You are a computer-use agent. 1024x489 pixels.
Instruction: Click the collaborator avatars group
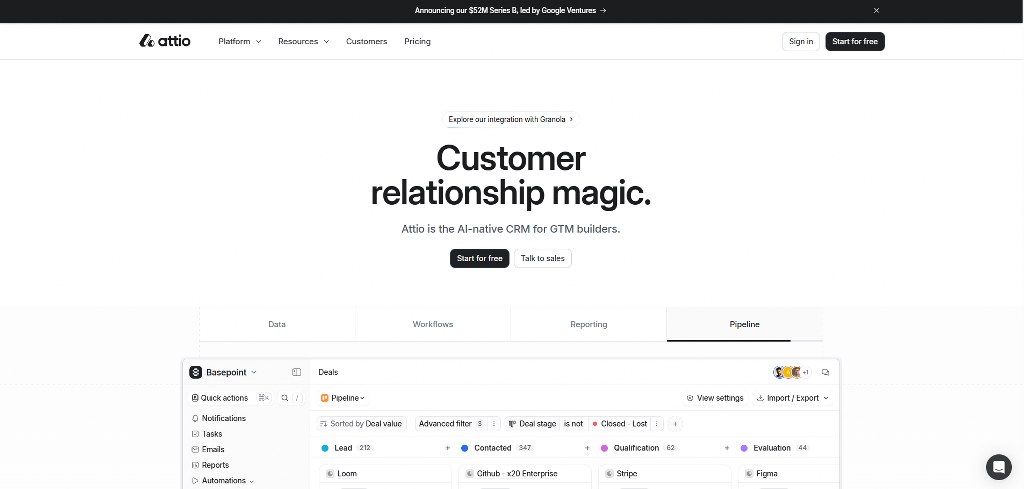[792, 372]
